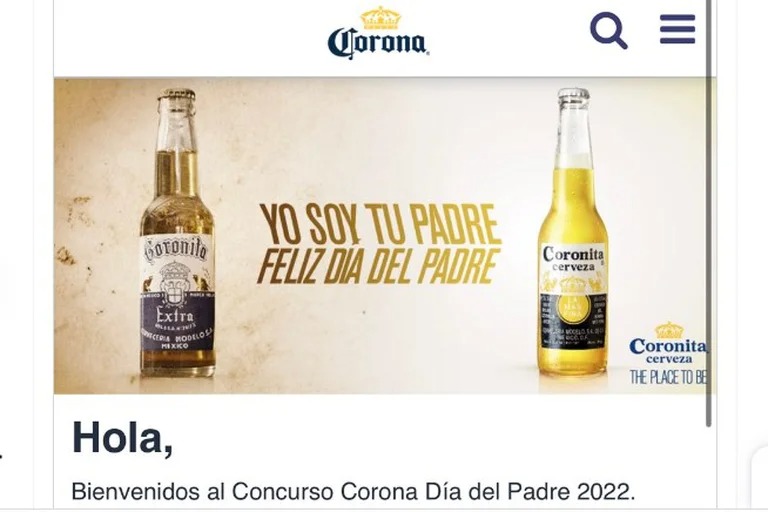Click the blue 'Extra' label on old bottle
The height and width of the screenshot is (512, 768).
coord(177,322)
